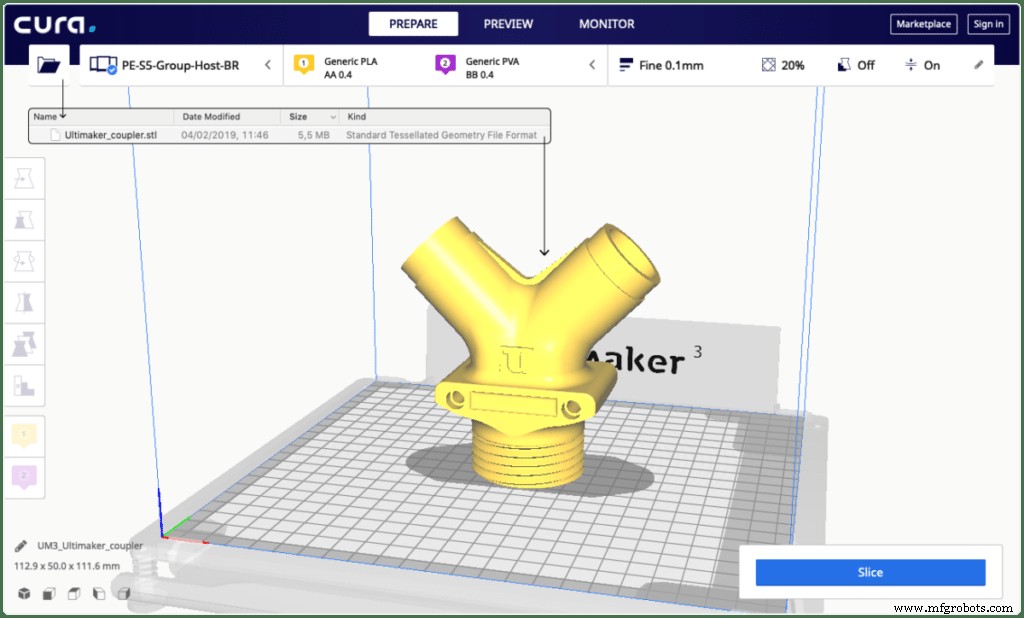Switch to the PREVIEW tab
The height and width of the screenshot is (618, 1024).
(506, 23)
